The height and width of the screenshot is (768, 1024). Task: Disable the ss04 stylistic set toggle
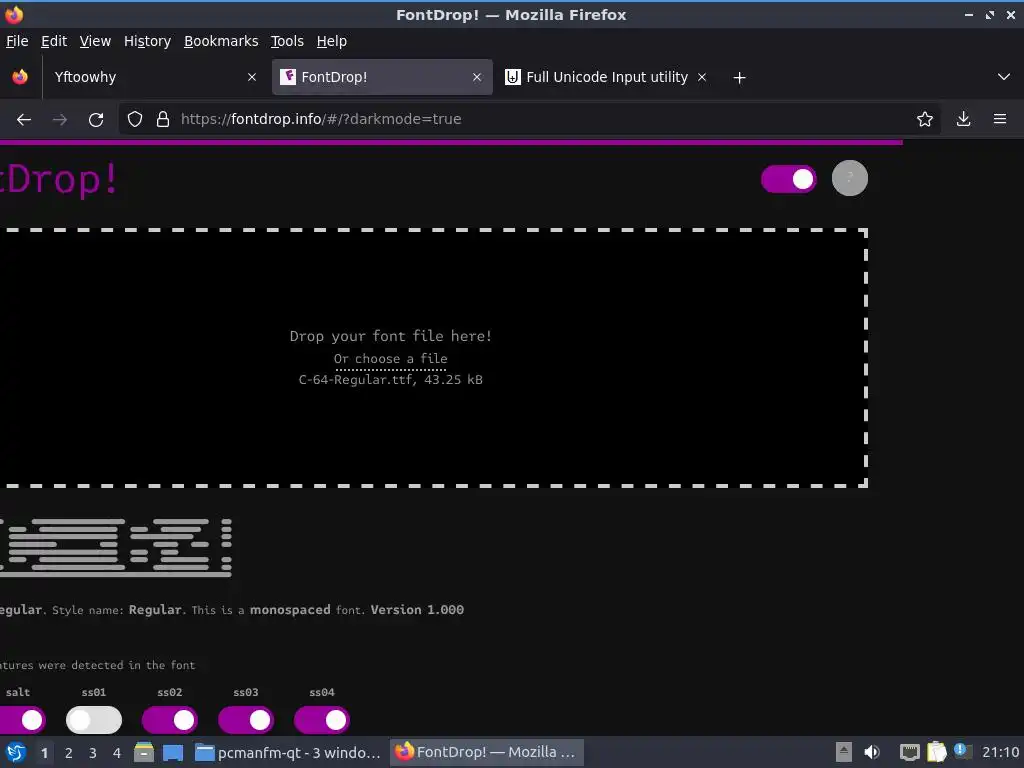coord(322,720)
